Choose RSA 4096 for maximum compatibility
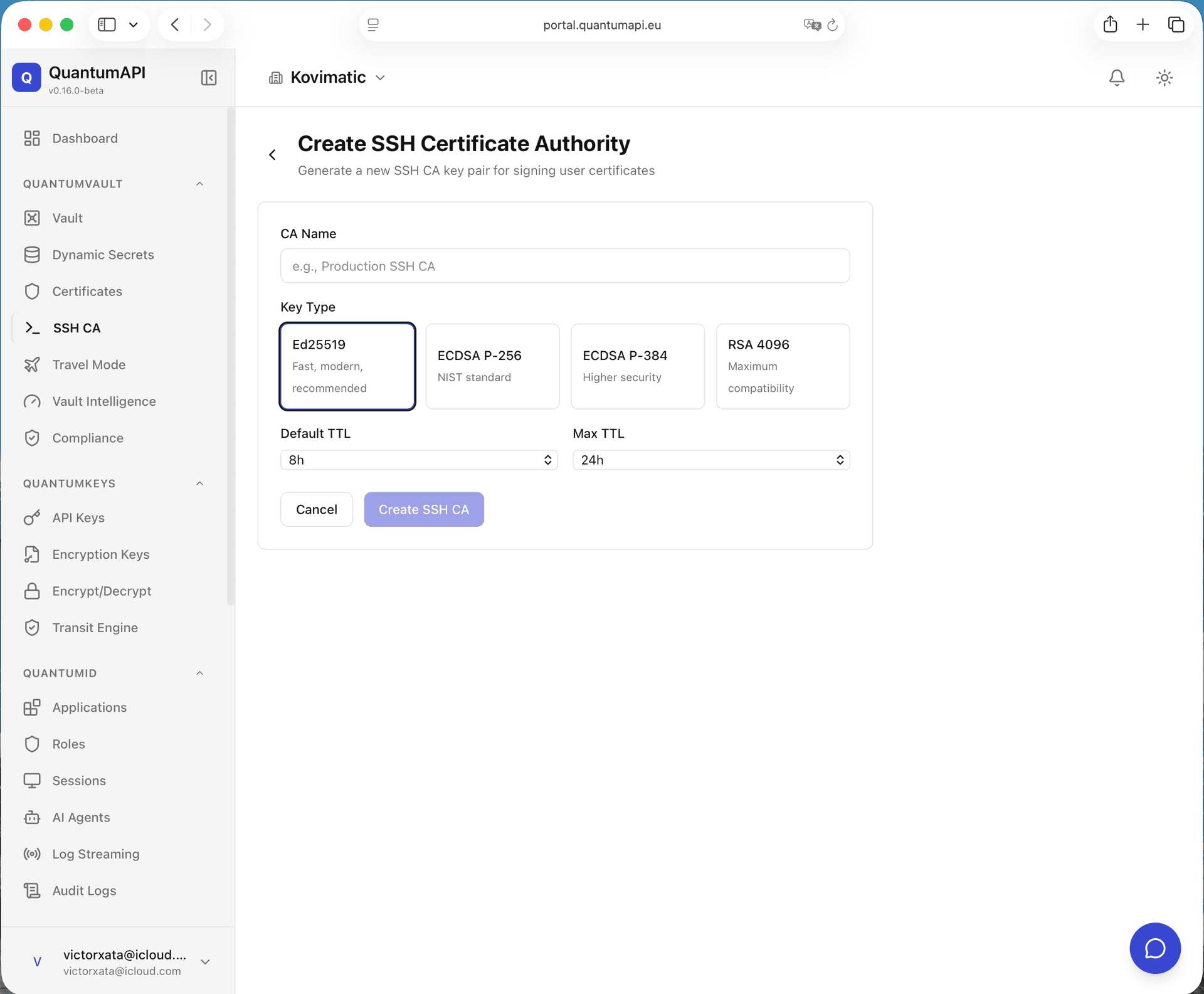Viewport: 1204px width, 994px height. coord(783,366)
